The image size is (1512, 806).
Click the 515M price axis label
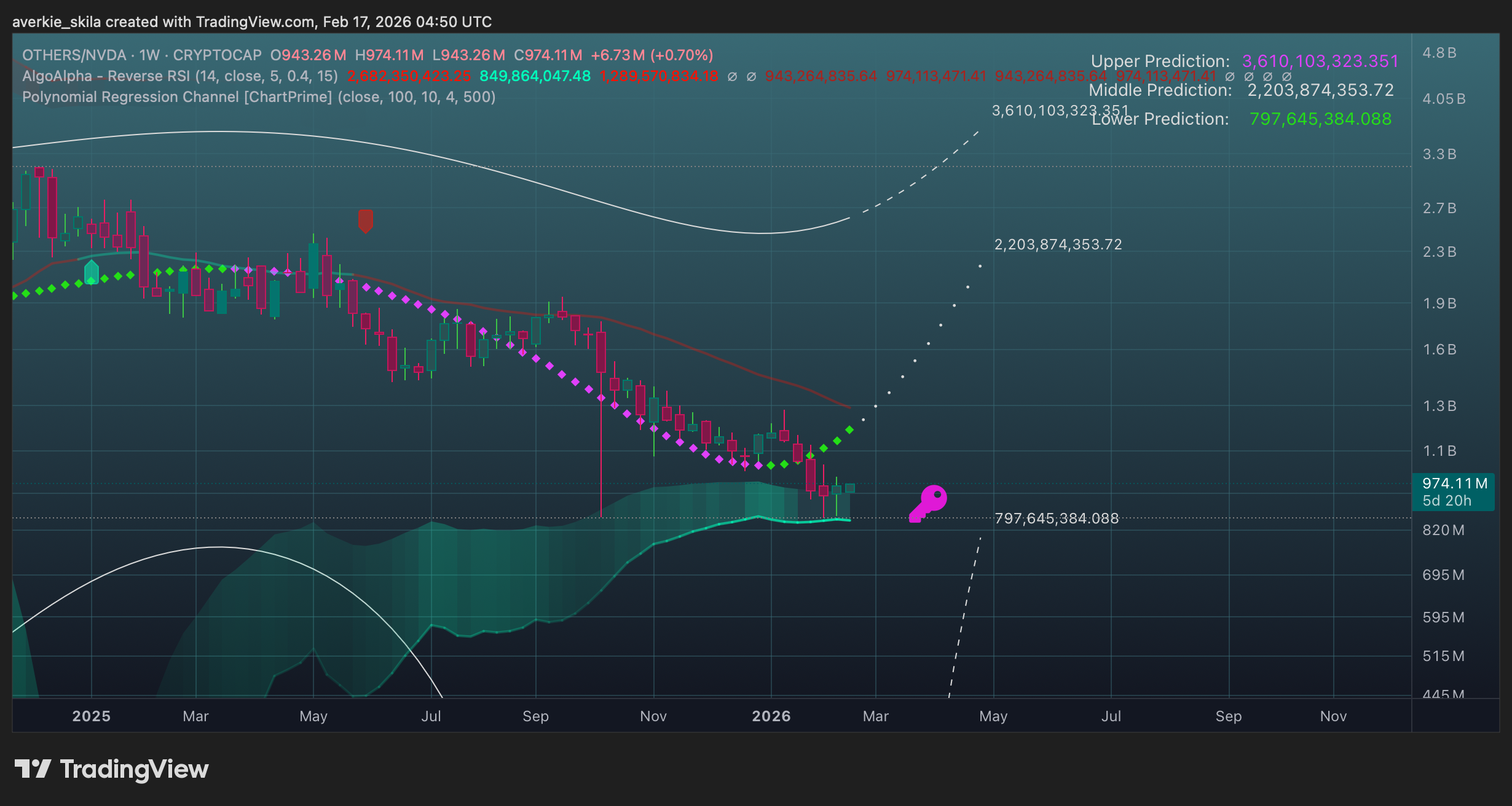point(1443,656)
